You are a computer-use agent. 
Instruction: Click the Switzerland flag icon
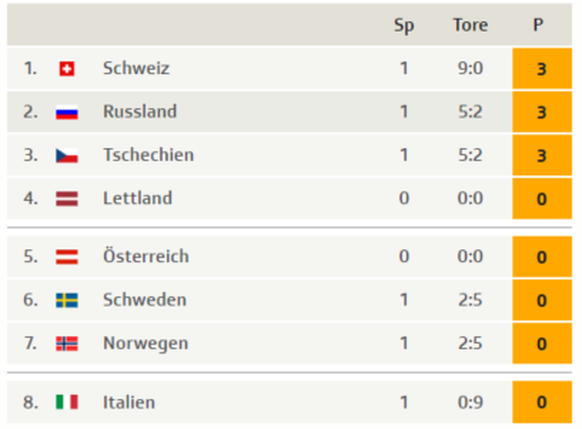pos(67,69)
